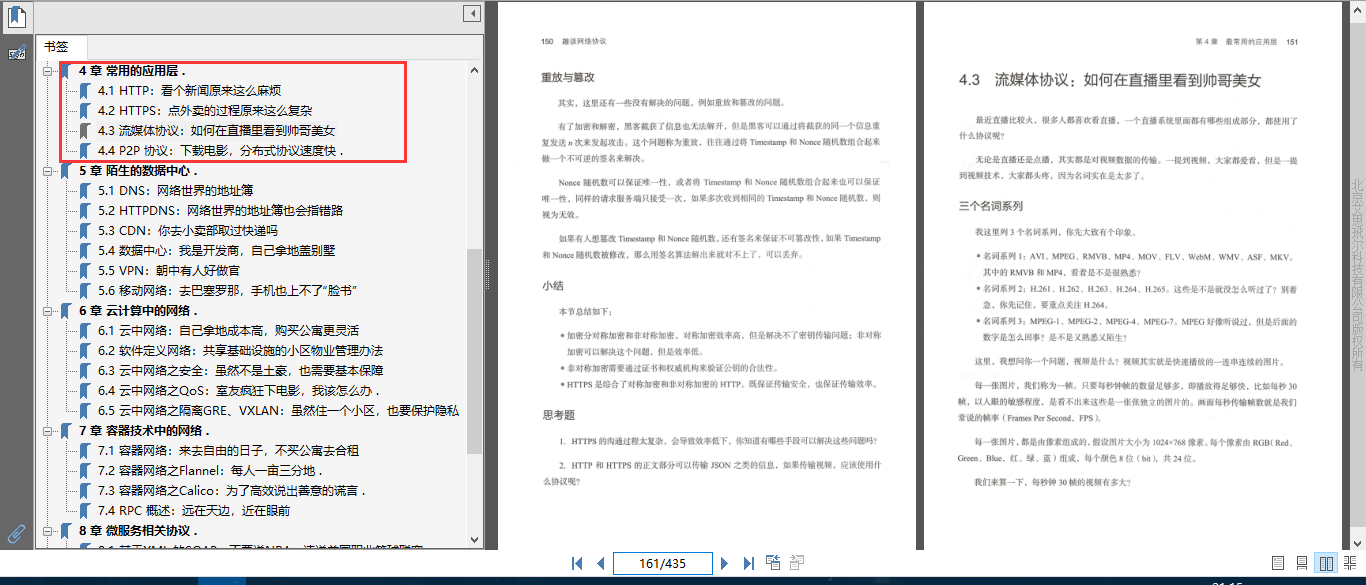Open bookmark 6.3 云中网络之安全
The width and height of the screenshot is (1366, 585).
240,371
